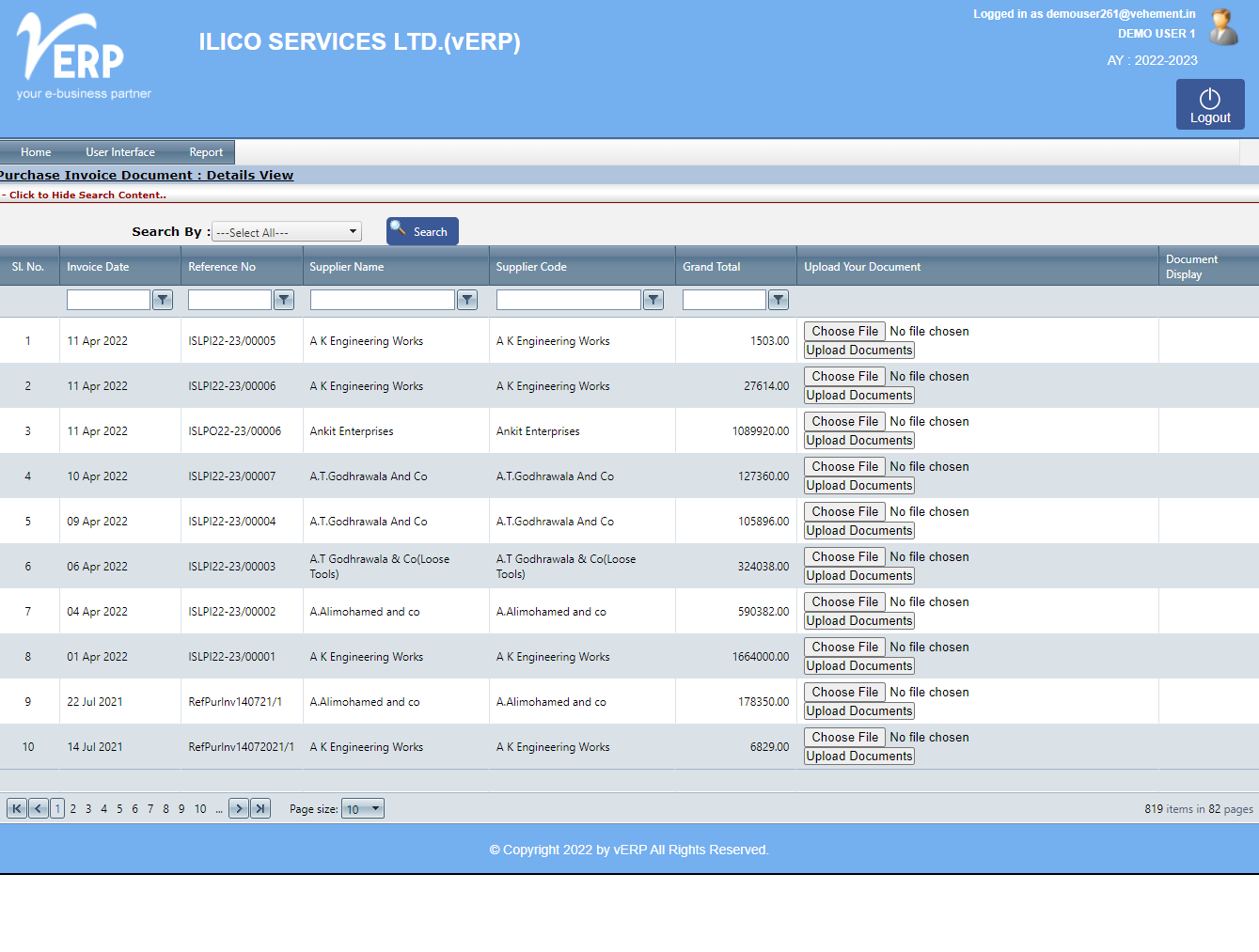Go to the next page pager icon
The height and width of the screenshot is (952, 1259).
pyautogui.click(x=239, y=808)
